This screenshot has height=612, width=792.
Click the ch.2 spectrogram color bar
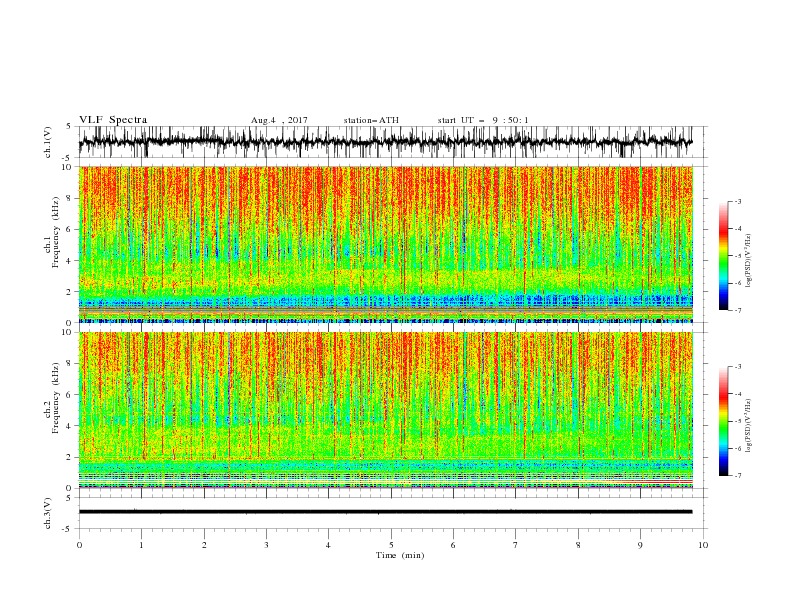(x=723, y=421)
